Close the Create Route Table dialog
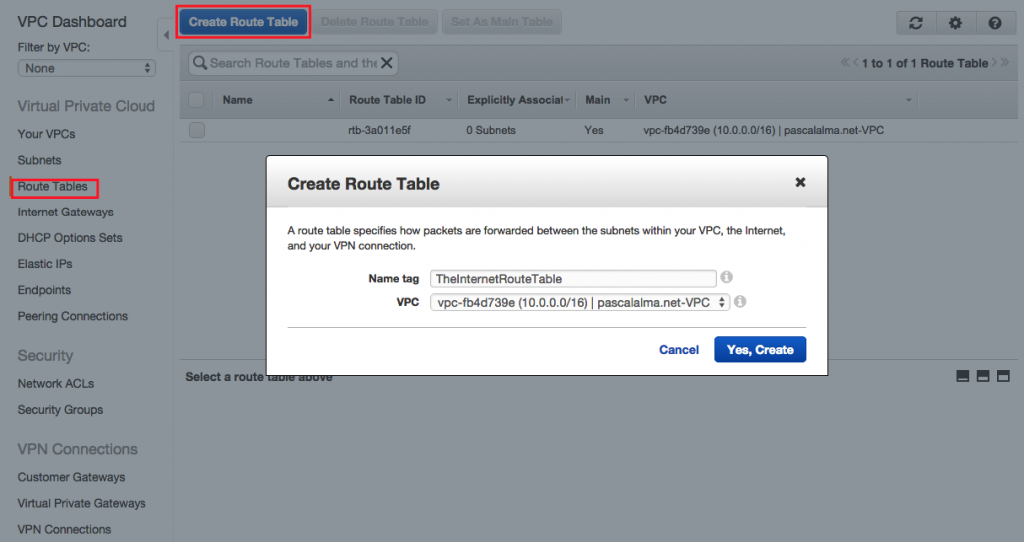This screenshot has height=542, width=1024. [x=800, y=182]
